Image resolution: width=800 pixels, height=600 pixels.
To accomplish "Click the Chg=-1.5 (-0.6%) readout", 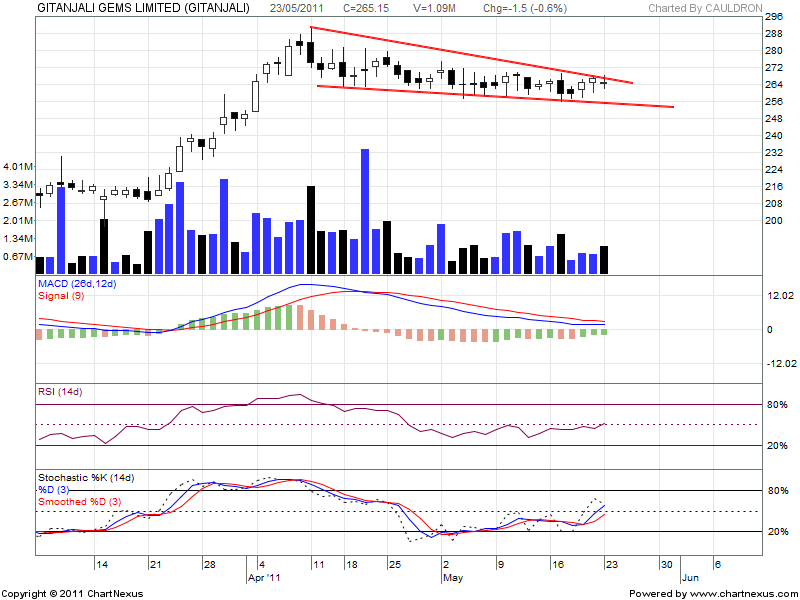I will click(x=525, y=7).
